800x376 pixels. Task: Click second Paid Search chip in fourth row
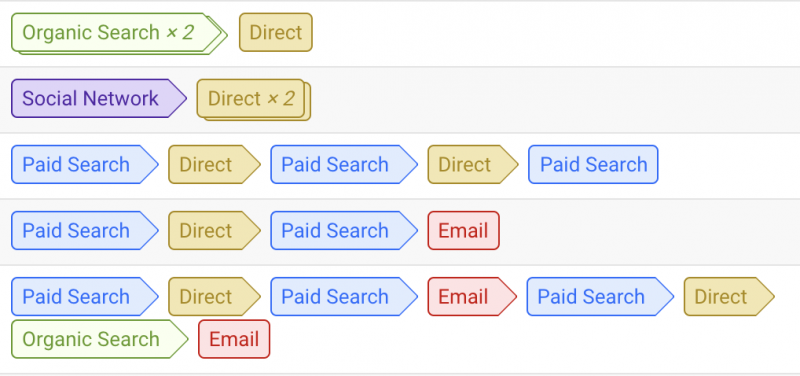point(344,231)
